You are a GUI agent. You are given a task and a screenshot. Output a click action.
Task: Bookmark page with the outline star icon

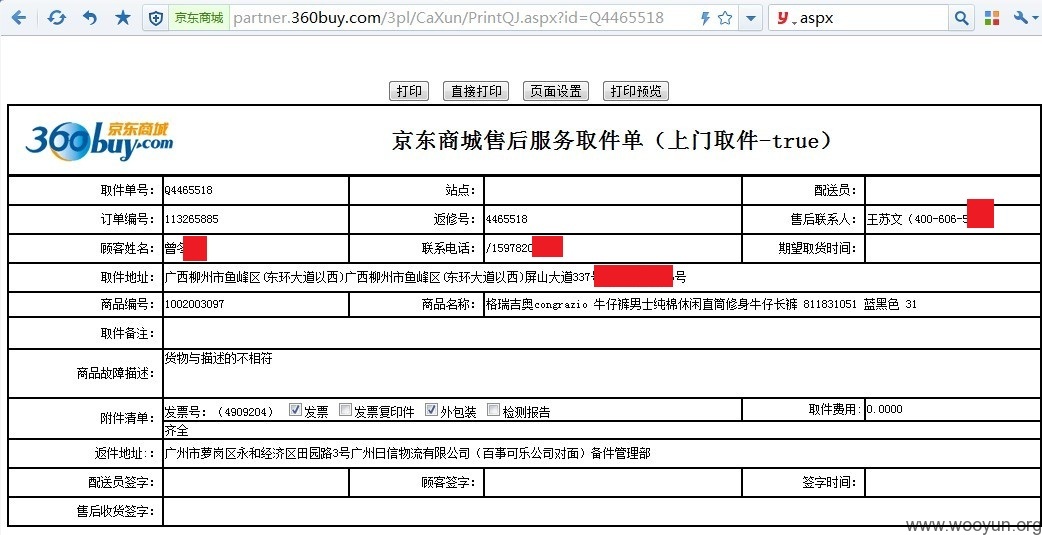[x=725, y=18]
